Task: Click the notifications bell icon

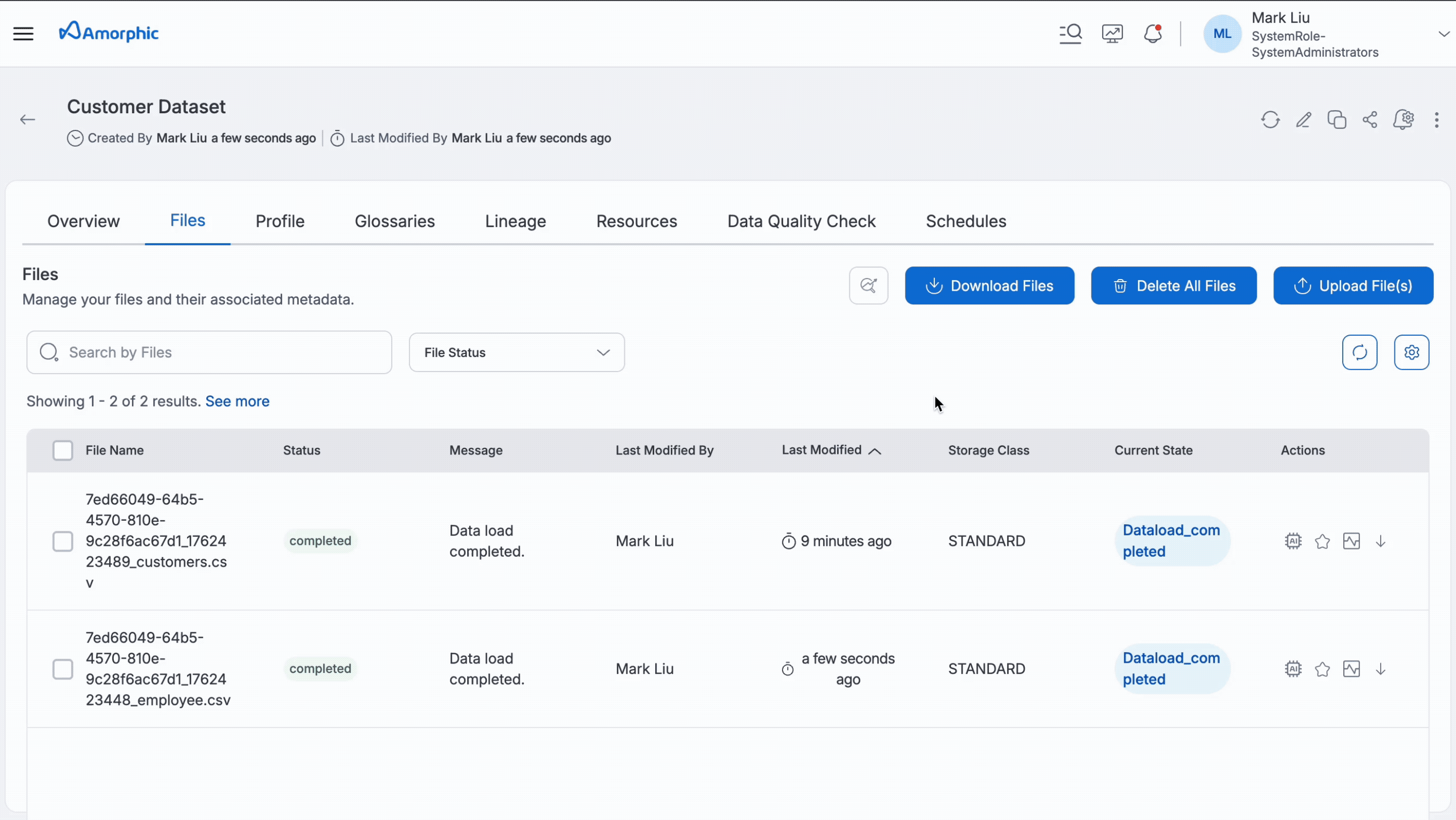Action: pyautogui.click(x=1153, y=34)
